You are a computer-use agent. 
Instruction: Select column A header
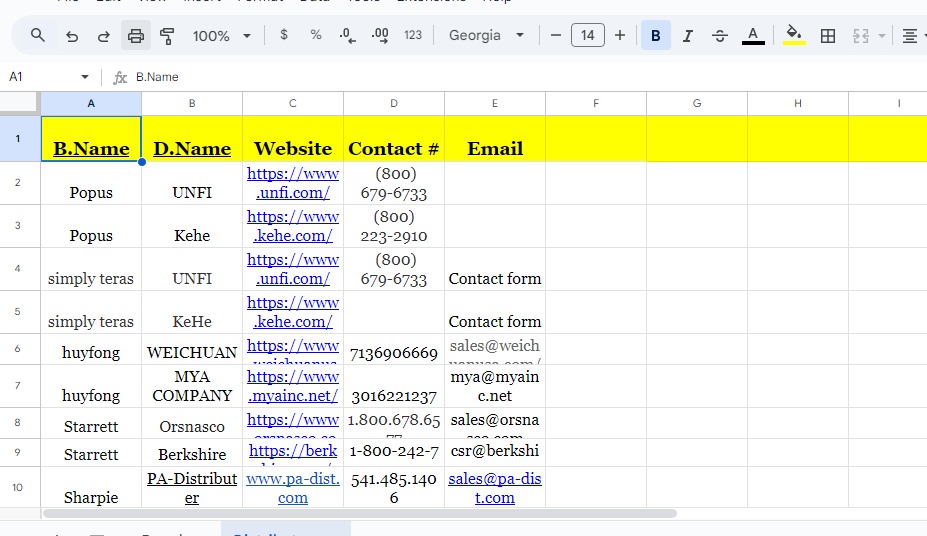[91, 103]
